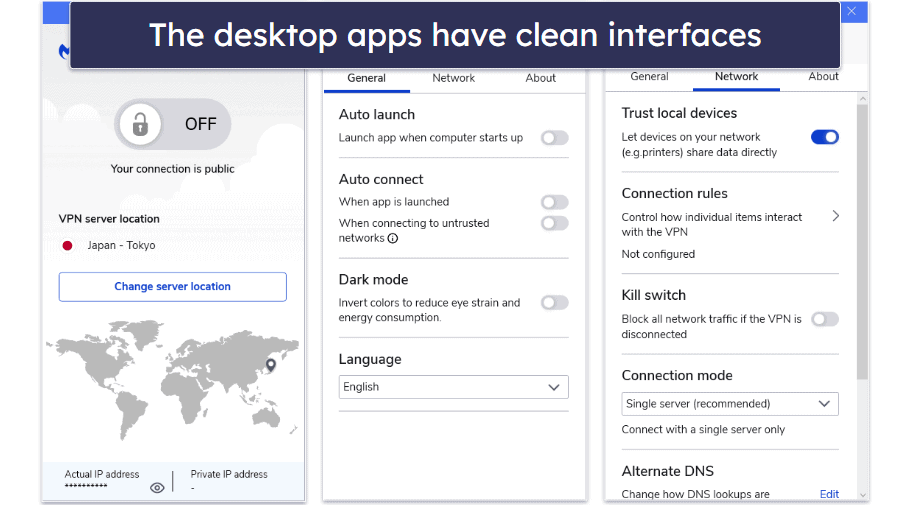Screen dimensions: 906x505
Task: Open the Language dropdown showing English
Action: [x=454, y=387]
